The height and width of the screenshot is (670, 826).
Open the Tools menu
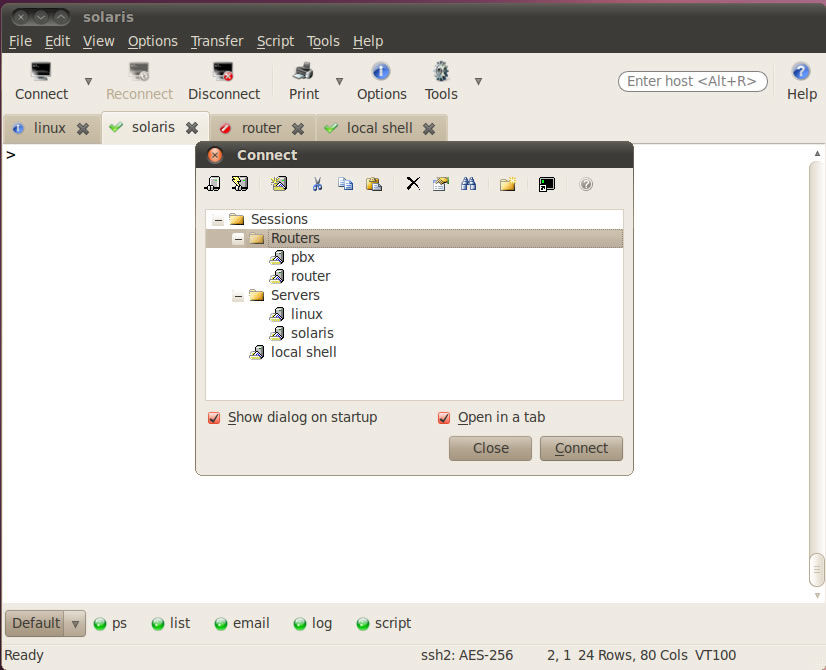pyautogui.click(x=323, y=41)
